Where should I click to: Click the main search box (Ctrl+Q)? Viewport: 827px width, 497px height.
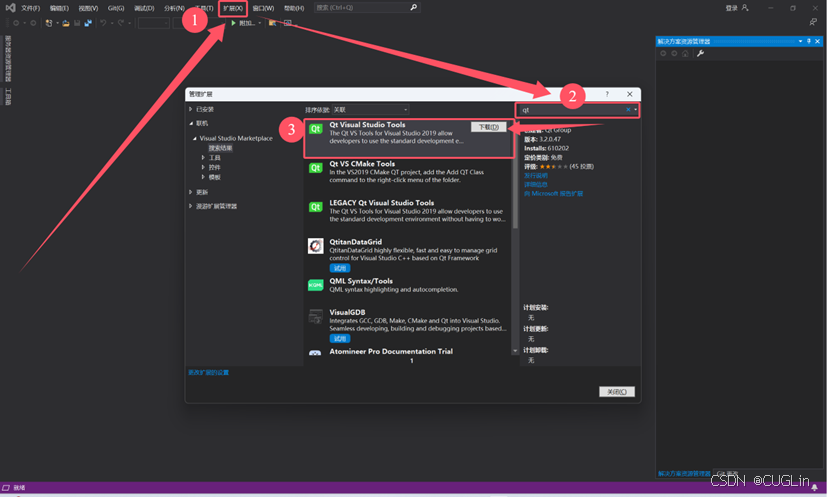click(367, 7)
